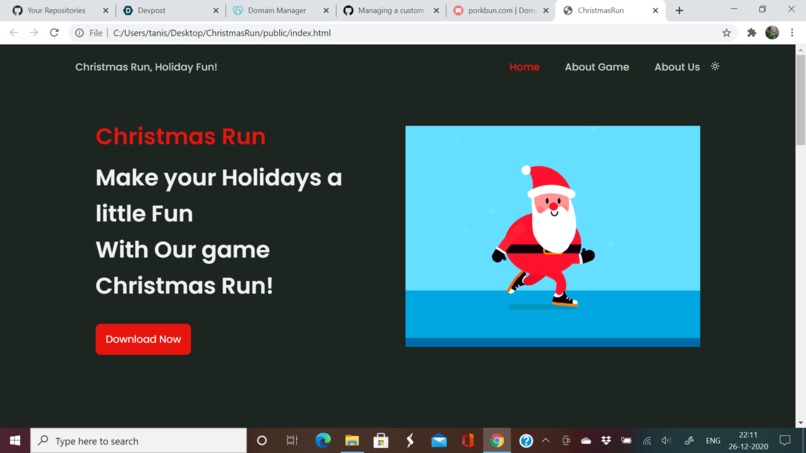Open the battery status tray icon
Screen dimensions: 806x453
point(626,441)
